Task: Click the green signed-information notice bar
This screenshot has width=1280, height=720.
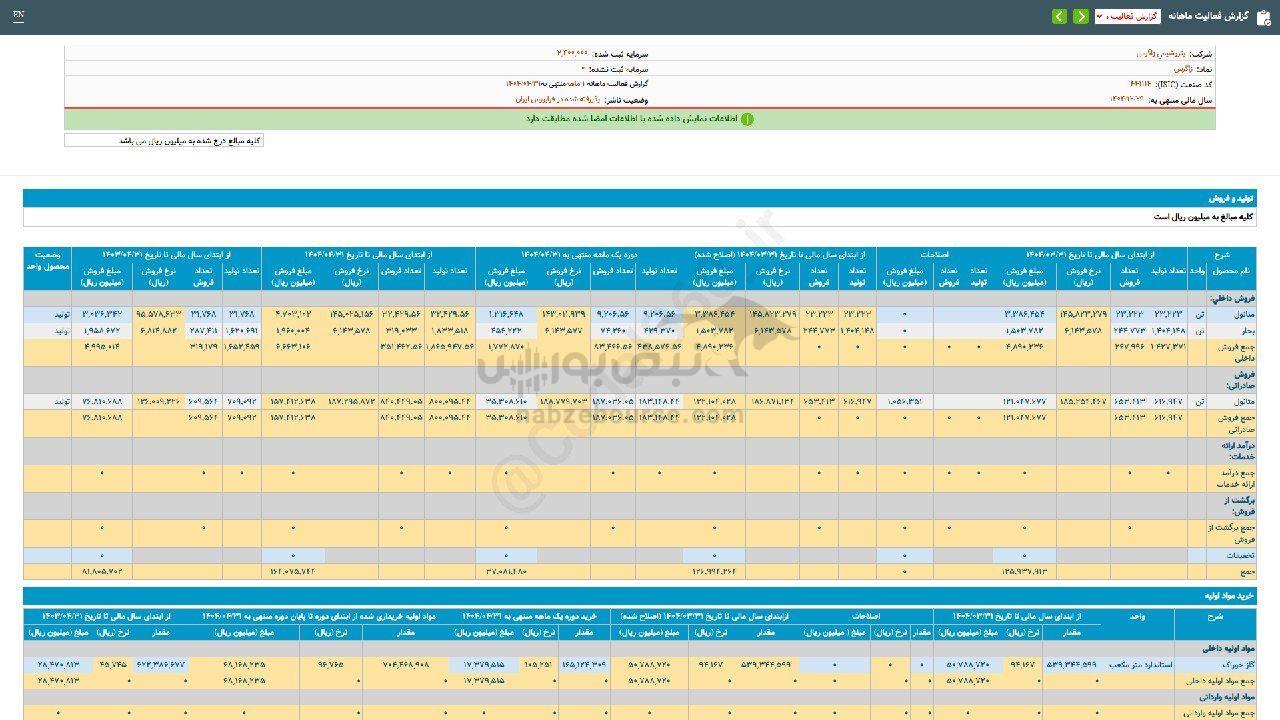Action: 640,119
